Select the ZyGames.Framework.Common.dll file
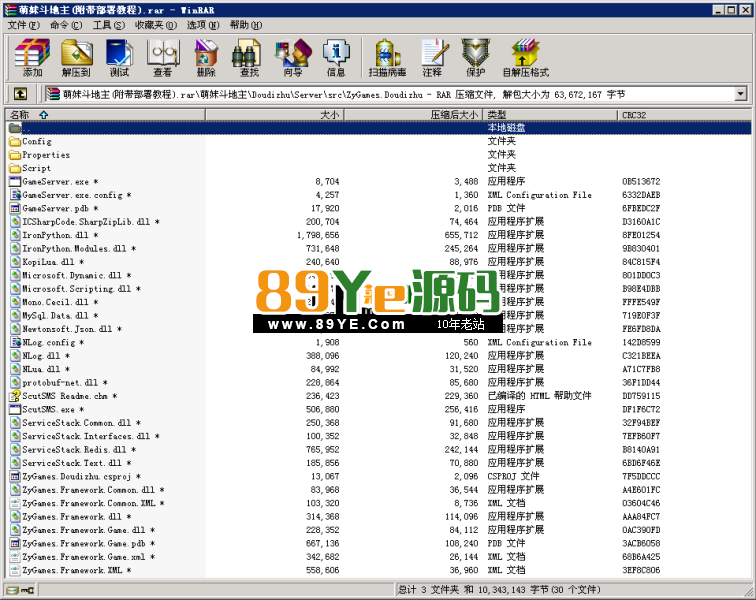 [x=378, y=490]
